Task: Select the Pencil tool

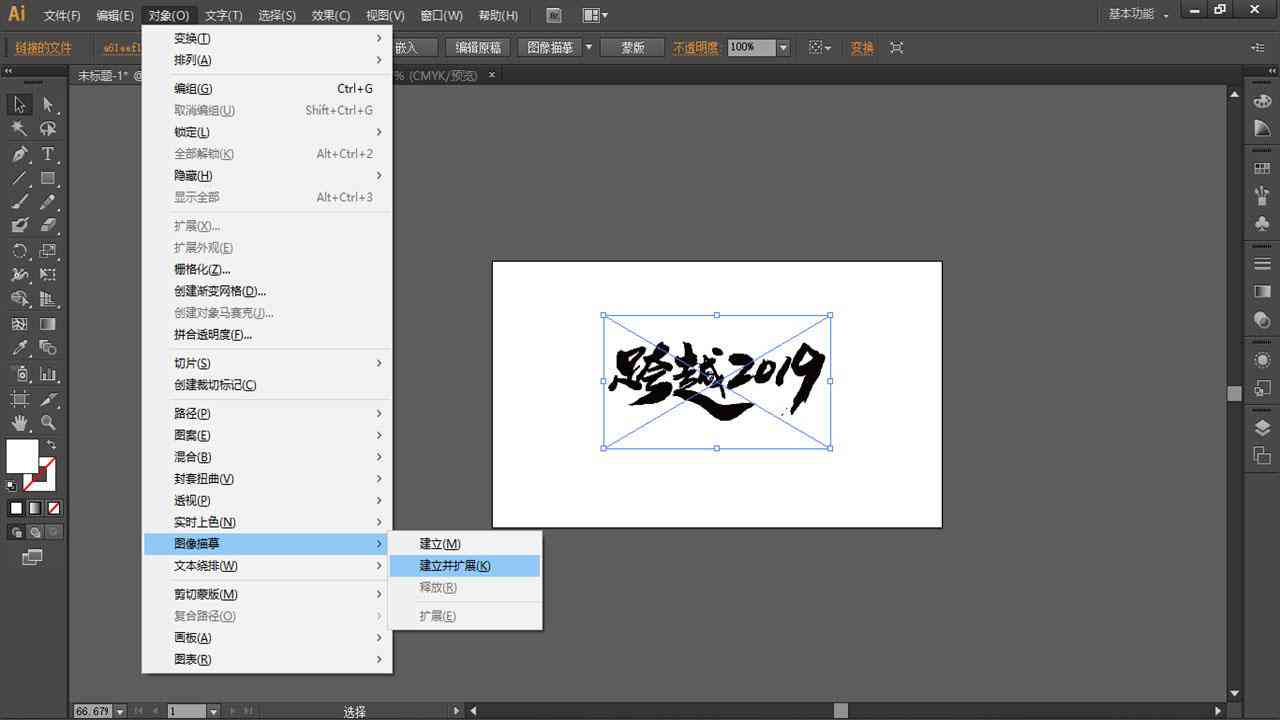Action: [48, 202]
